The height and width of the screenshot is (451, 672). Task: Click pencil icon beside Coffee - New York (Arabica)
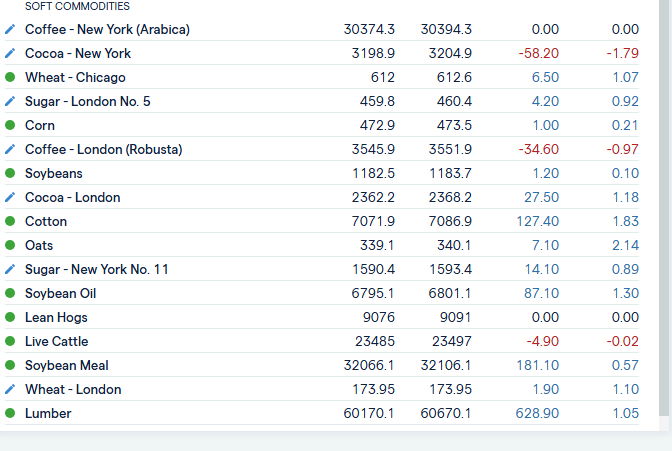(10, 29)
